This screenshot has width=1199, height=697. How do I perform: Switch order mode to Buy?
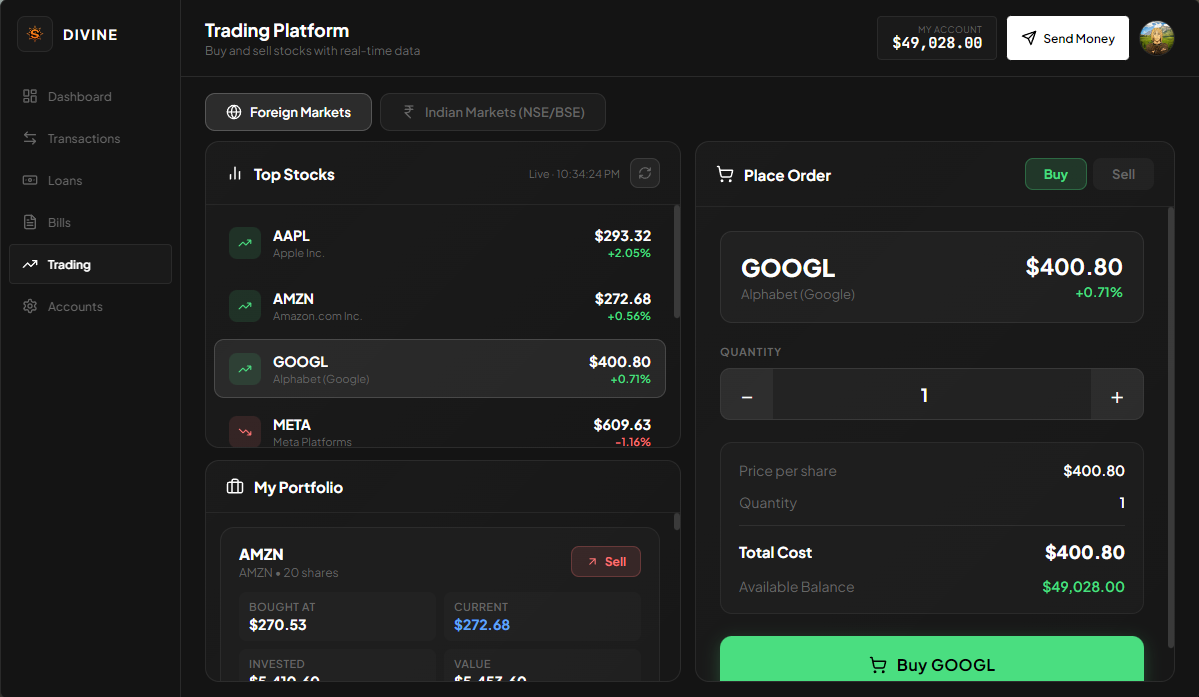click(1055, 174)
